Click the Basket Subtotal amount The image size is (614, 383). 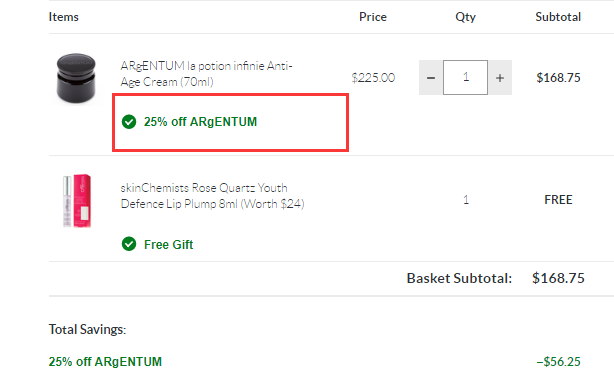[558, 278]
